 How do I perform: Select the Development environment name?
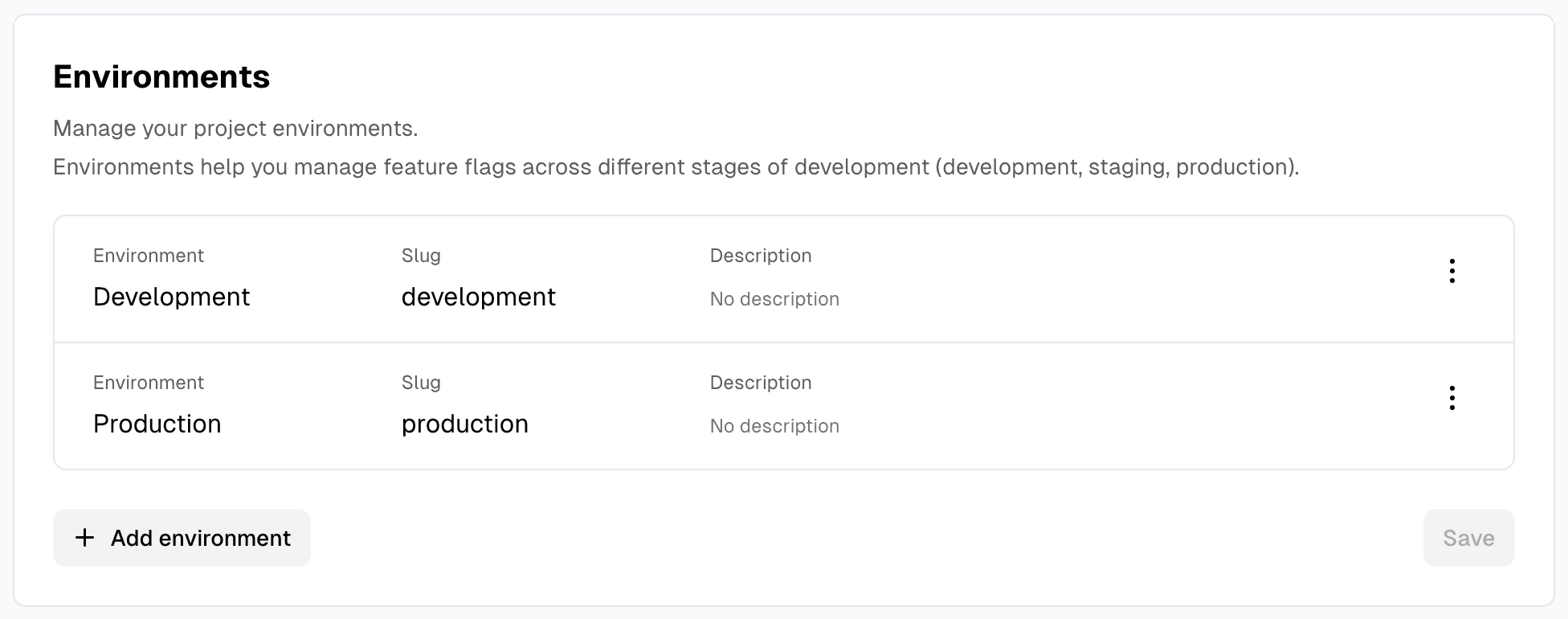(x=171, y=297)
